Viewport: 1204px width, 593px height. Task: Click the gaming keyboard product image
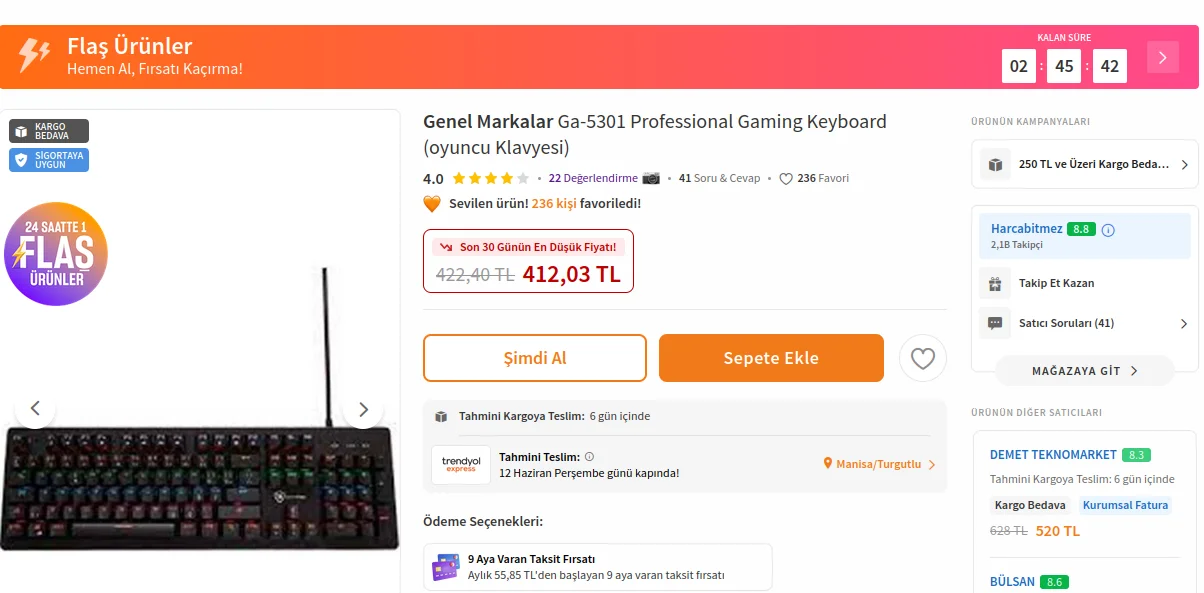click(x=200, y=480)
